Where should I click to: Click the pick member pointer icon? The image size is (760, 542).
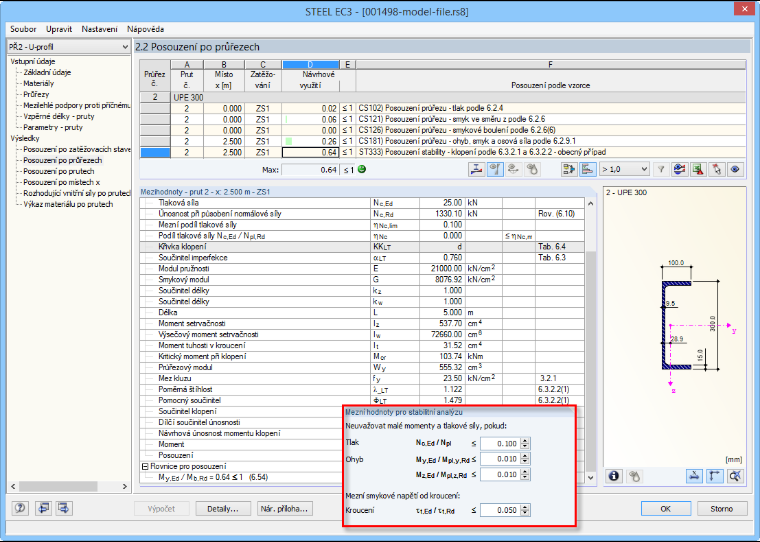tap(716, 169)
